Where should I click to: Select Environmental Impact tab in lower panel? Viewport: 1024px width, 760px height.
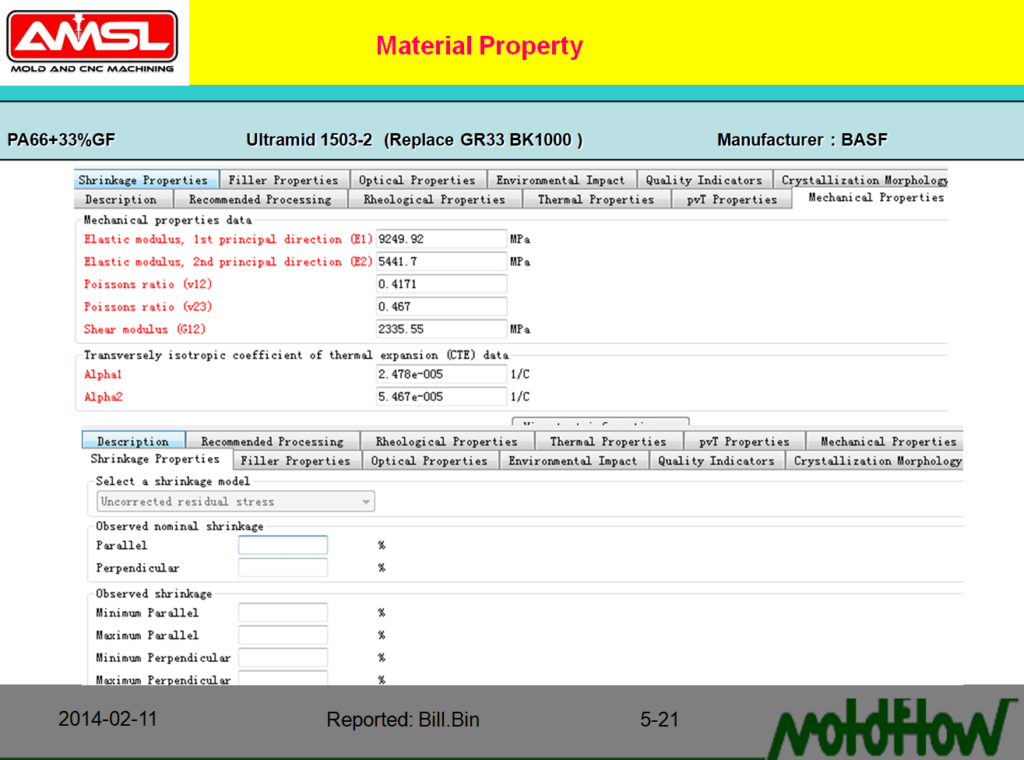[573, 461]
